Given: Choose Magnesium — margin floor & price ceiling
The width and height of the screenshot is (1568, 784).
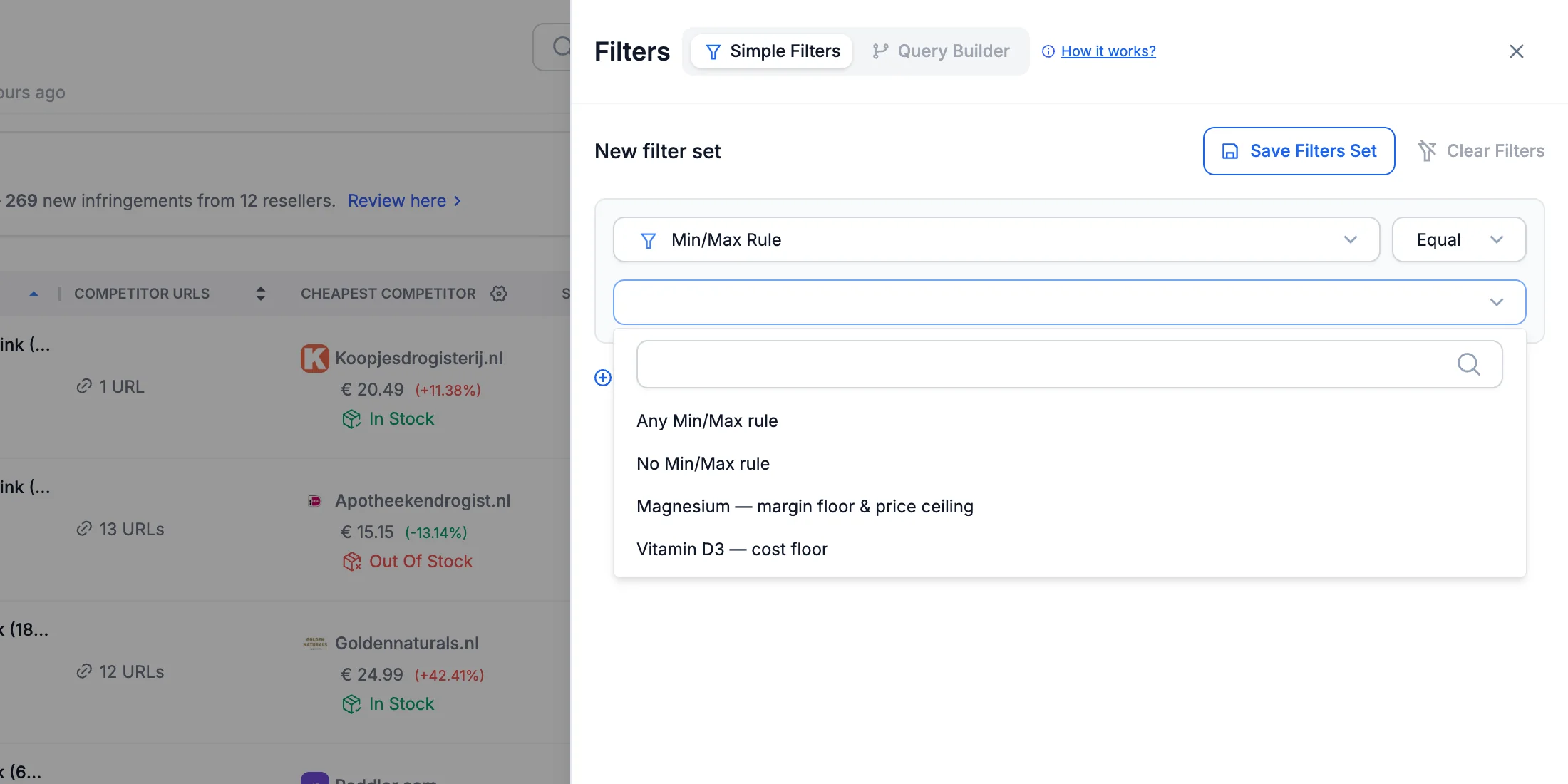Looking at the screenshot, I should coord(805,507).
